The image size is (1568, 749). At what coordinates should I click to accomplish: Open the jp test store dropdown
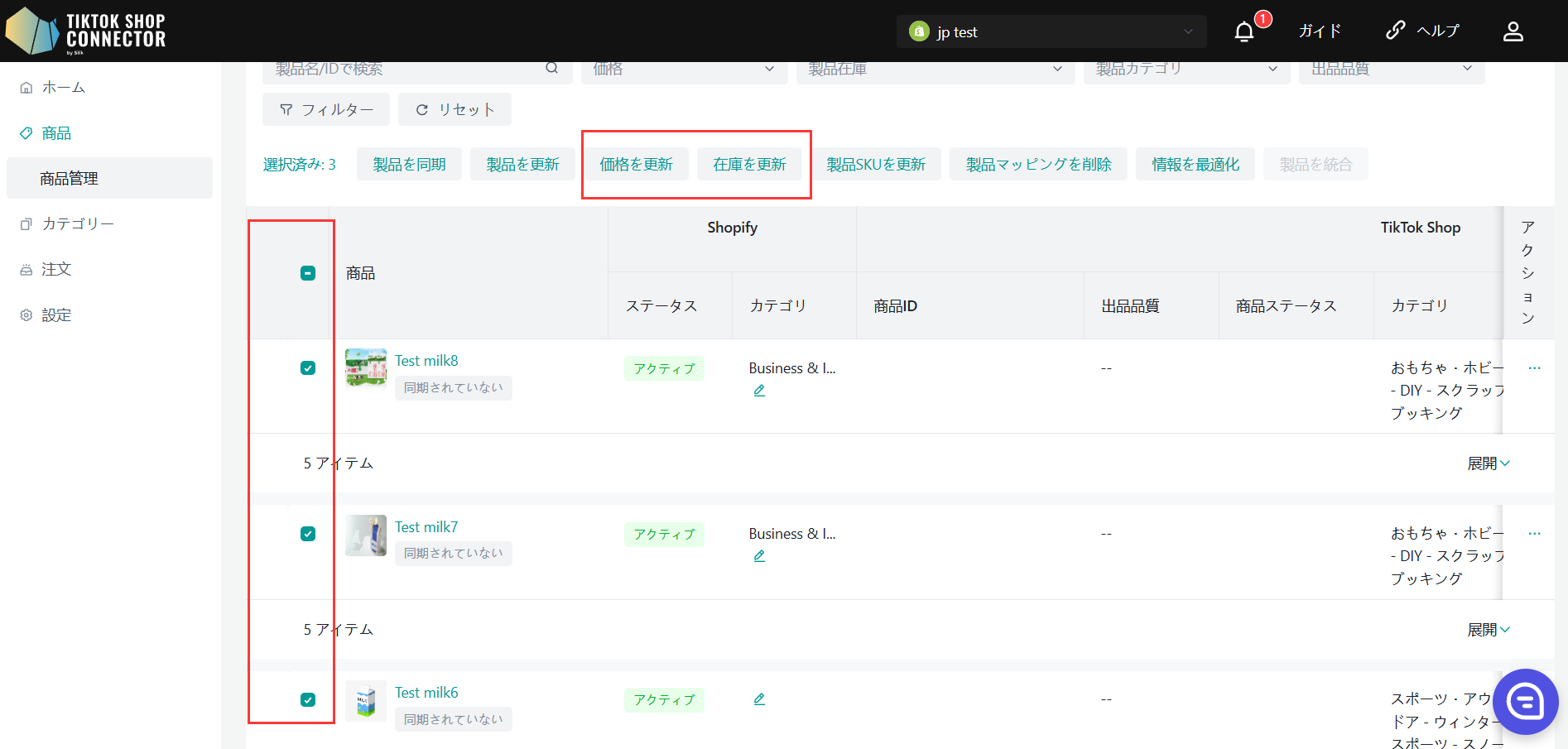tap(1051, 31)
